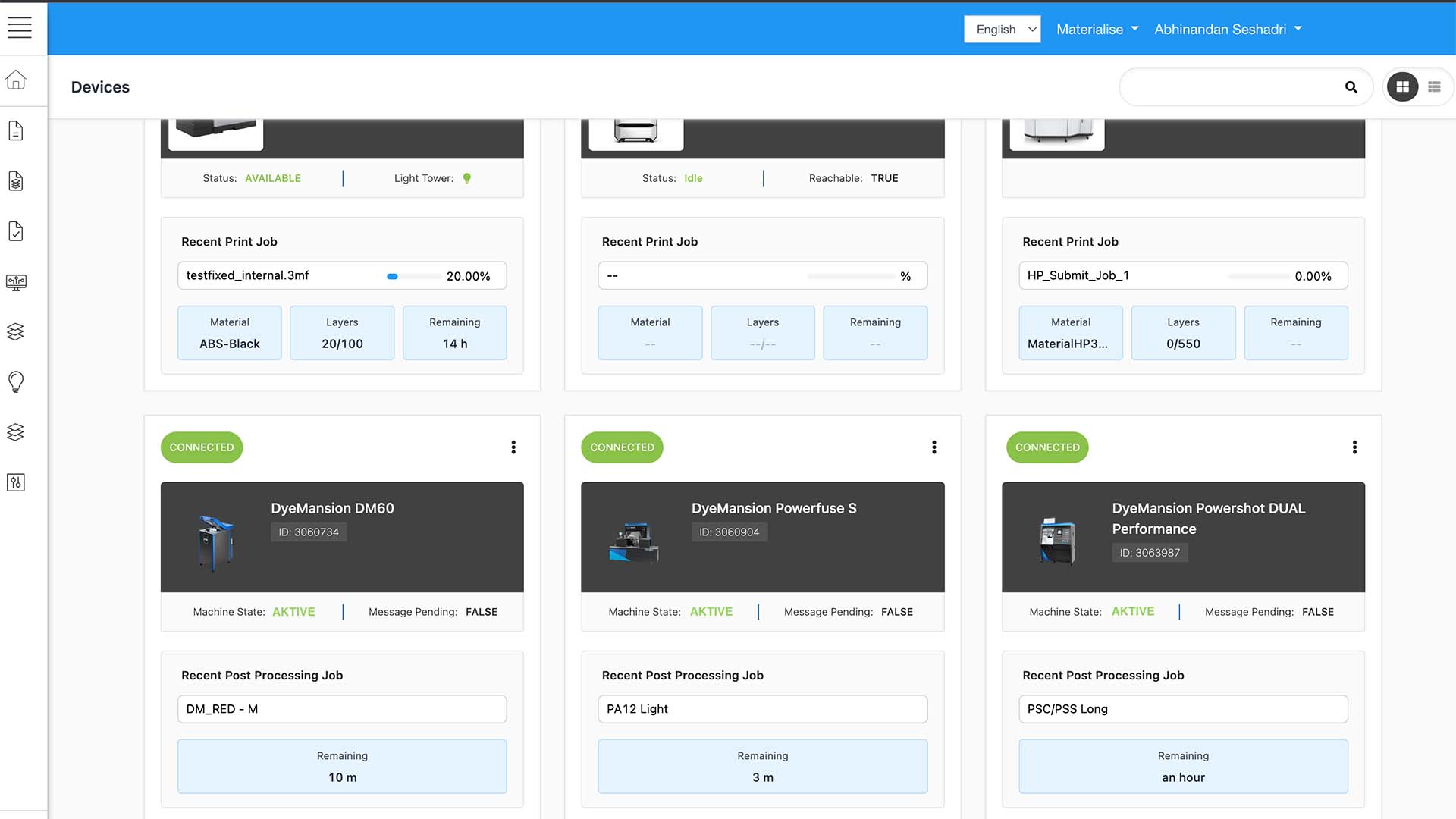
Task: Open three-dot menu for Powershot DUAL Performance
Action: click(x=1354, y=447)
